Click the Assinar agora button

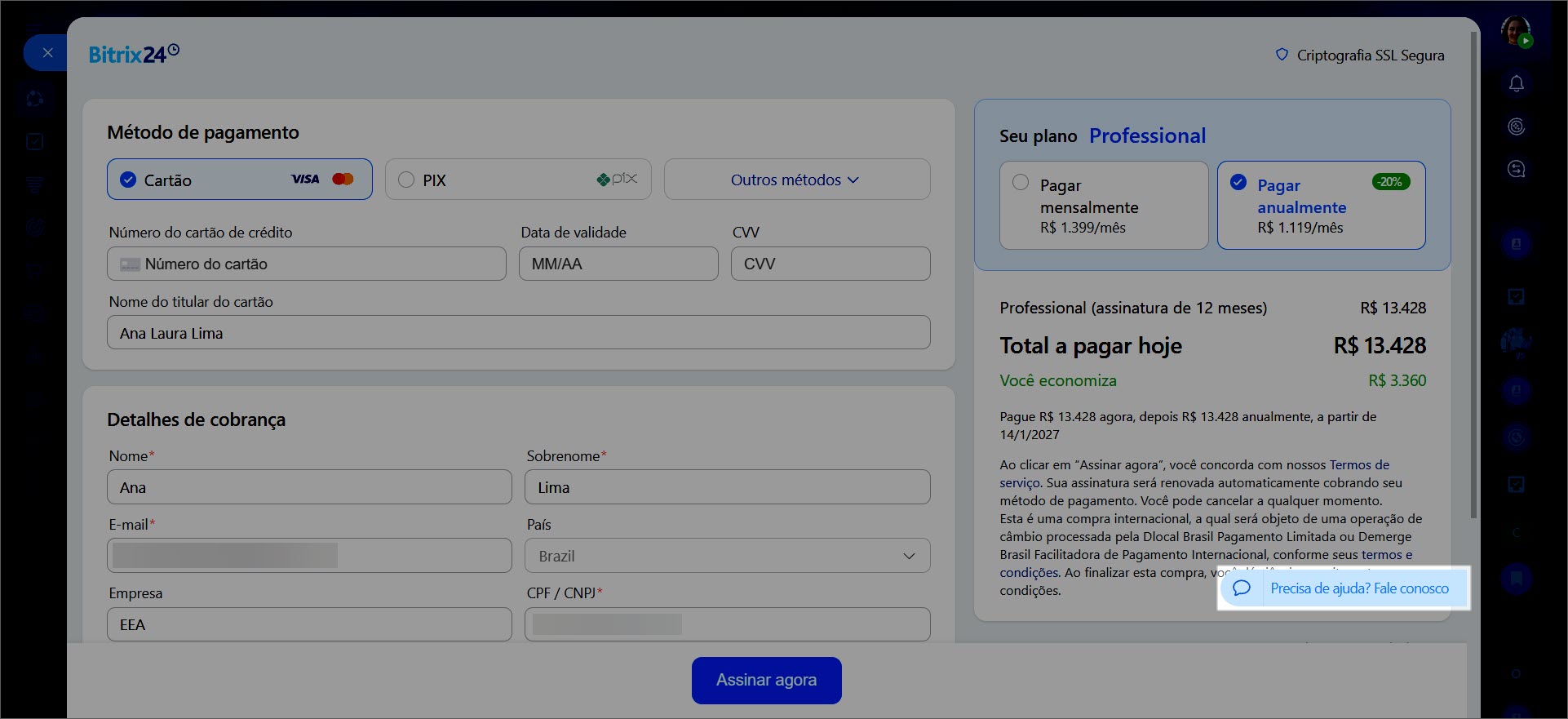click(766, 680)
